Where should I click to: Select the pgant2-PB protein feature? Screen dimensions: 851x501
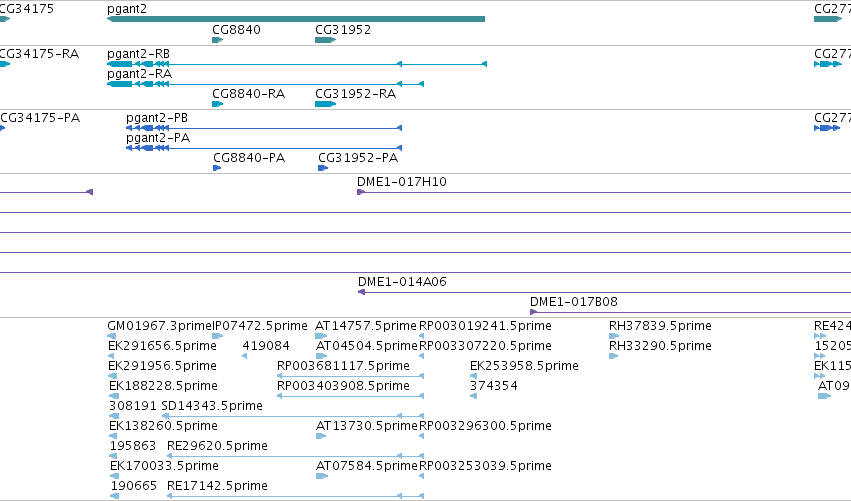pos(264,128)
